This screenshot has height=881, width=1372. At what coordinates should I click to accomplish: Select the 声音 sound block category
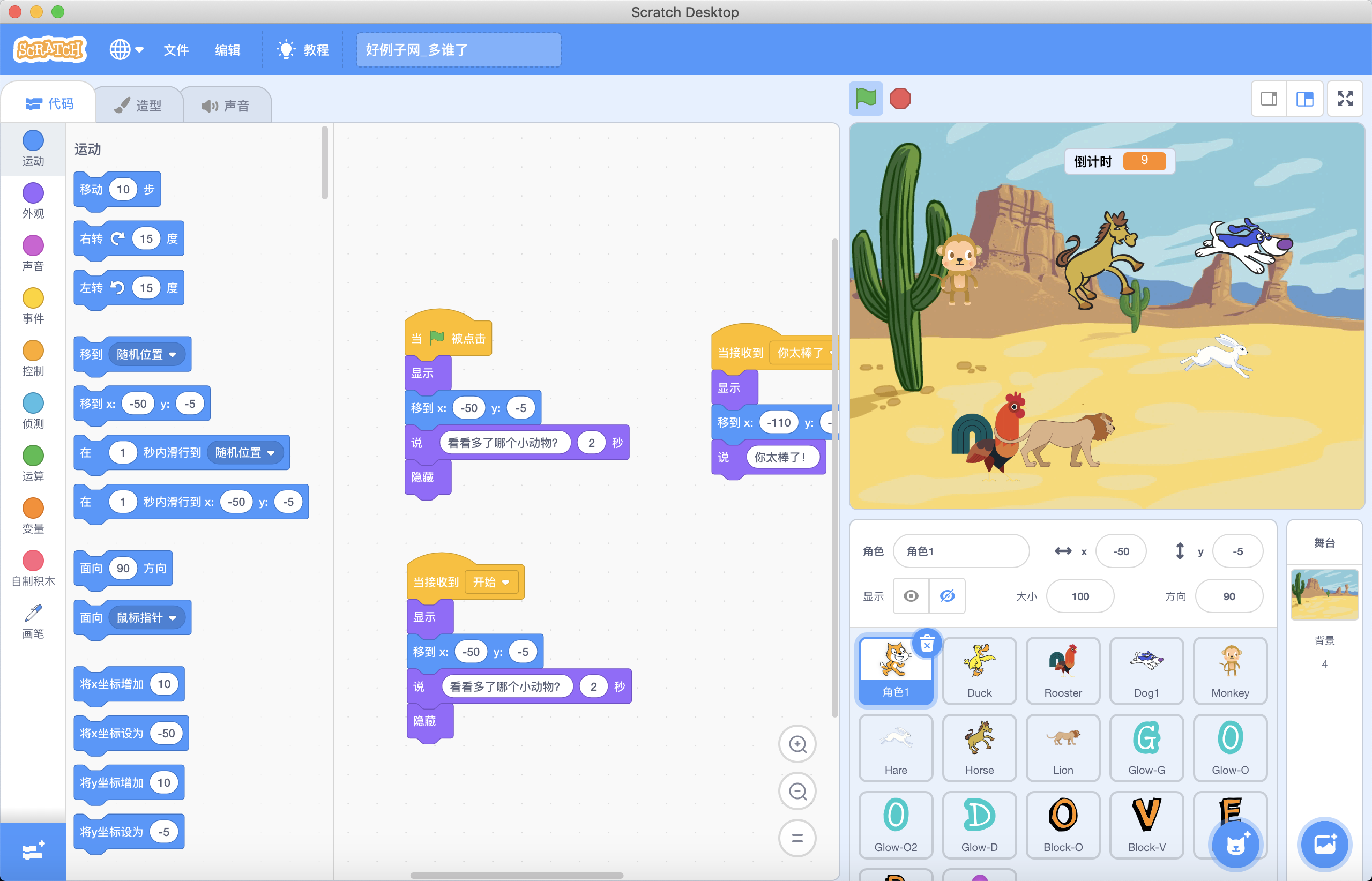33,254
